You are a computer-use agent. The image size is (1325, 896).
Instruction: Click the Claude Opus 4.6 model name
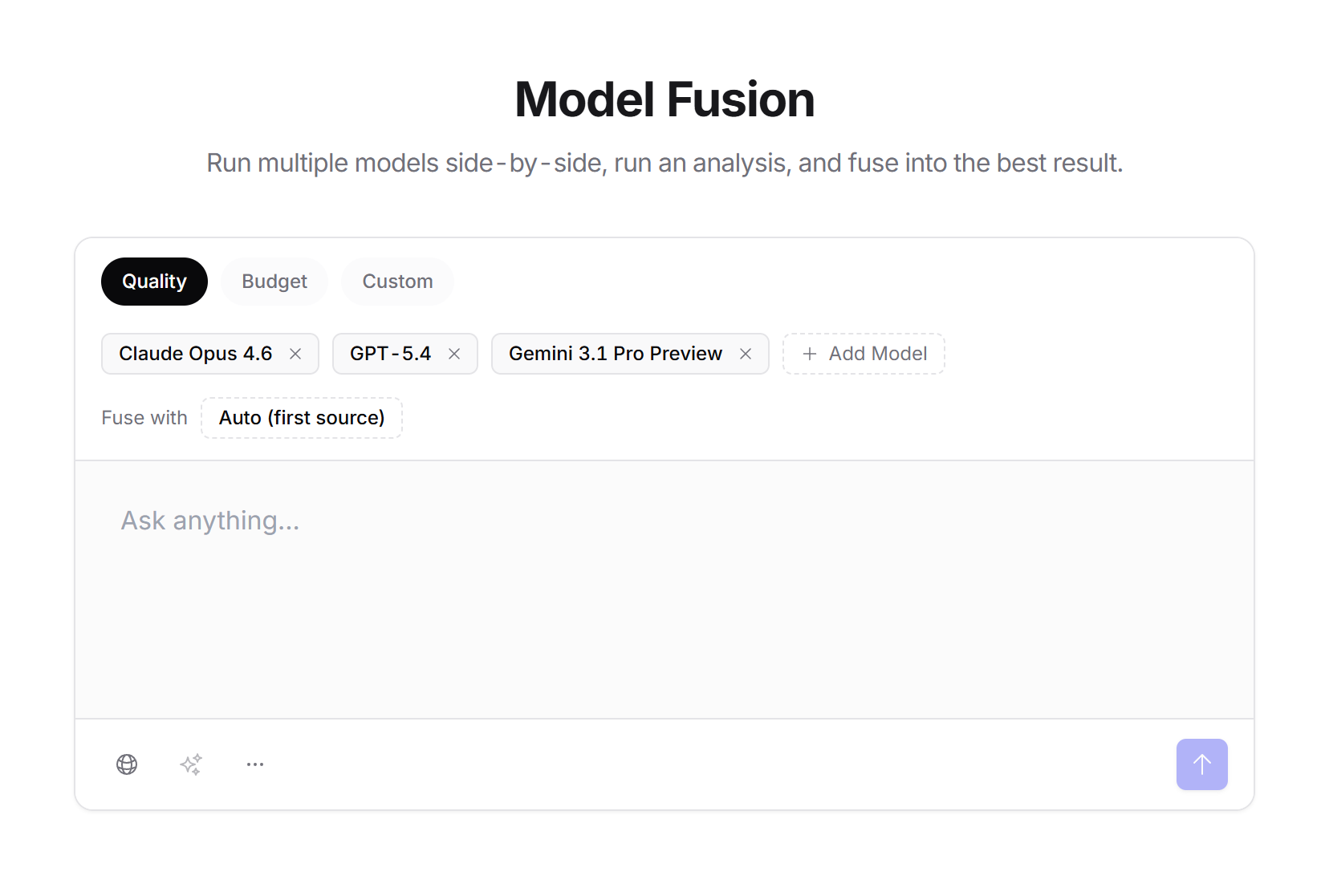click(196, 354)
